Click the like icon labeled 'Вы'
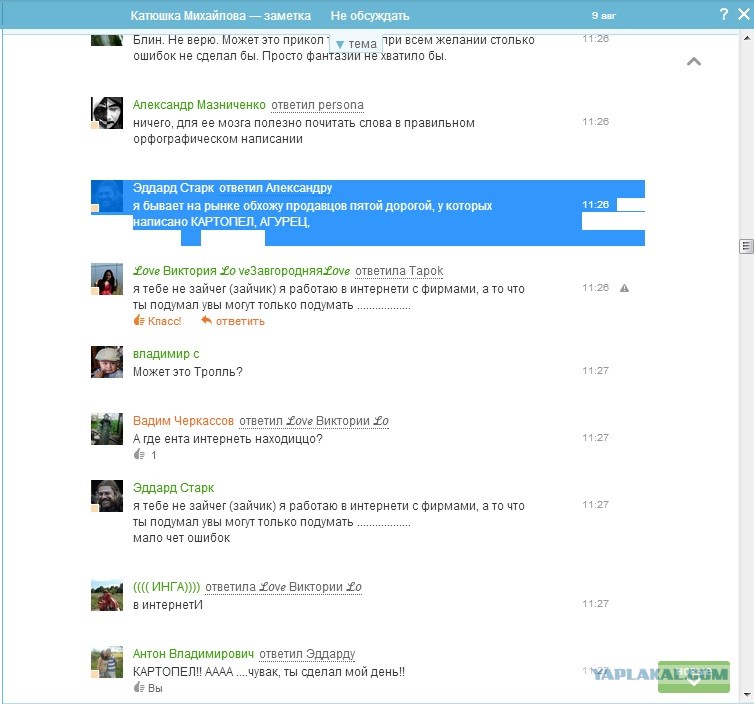Screen dimensions: 754x704 [139, 688]
